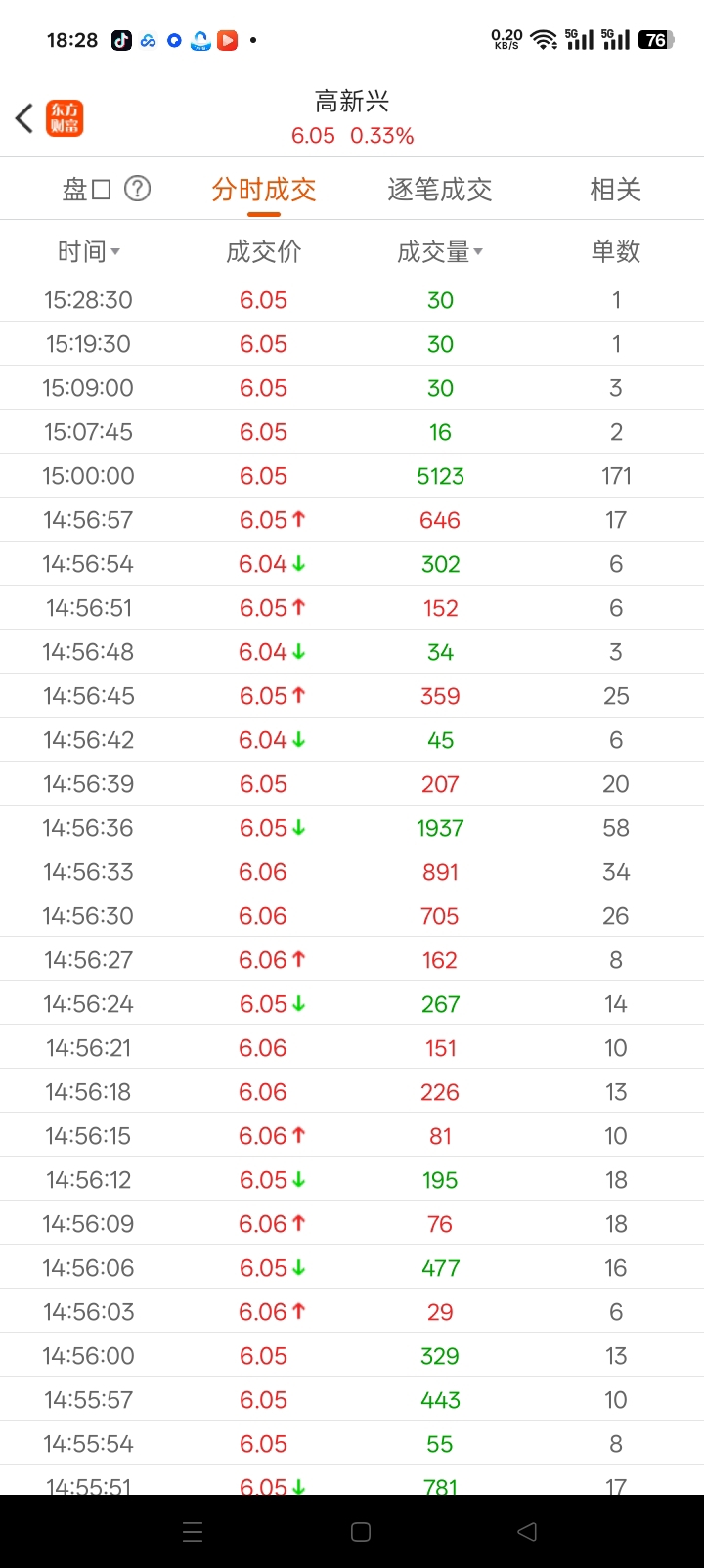The height and width of the screenshot is (1568, 704).
Task: Tap the back arrow icon
Action: (24, 118)
